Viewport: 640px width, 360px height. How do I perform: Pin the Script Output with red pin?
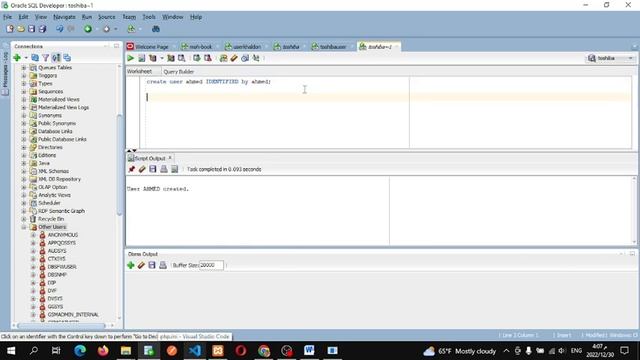pos(131,169)
